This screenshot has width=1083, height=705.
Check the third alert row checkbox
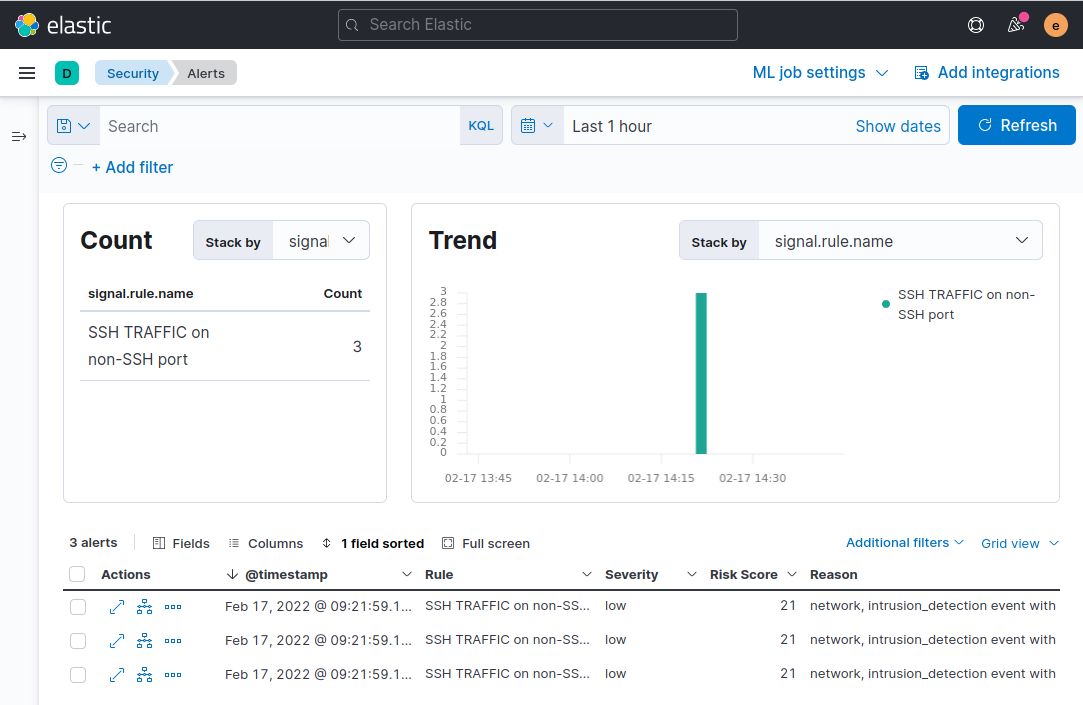[78, 675]
